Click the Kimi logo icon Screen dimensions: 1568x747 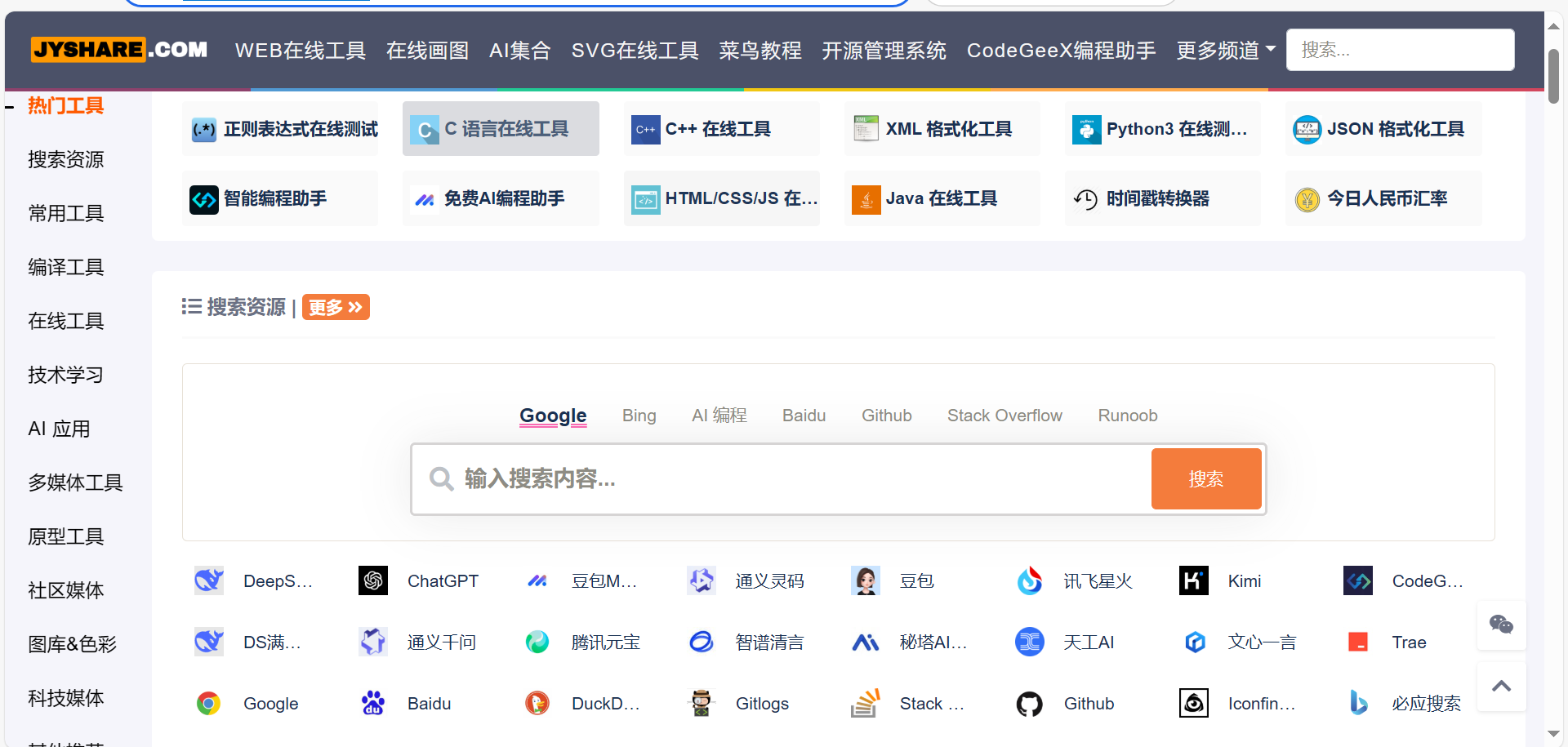coord(1194,580)
